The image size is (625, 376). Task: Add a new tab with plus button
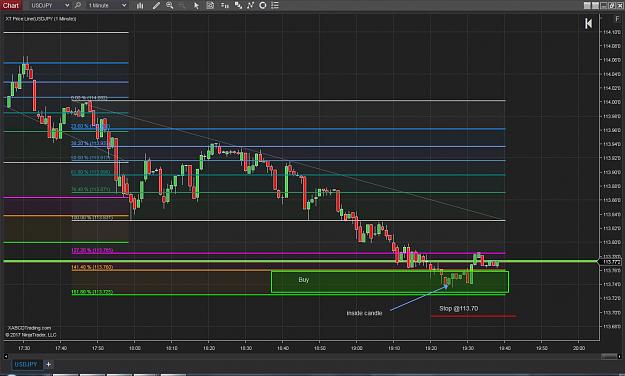pyautogui.click(x=48, y=364)
